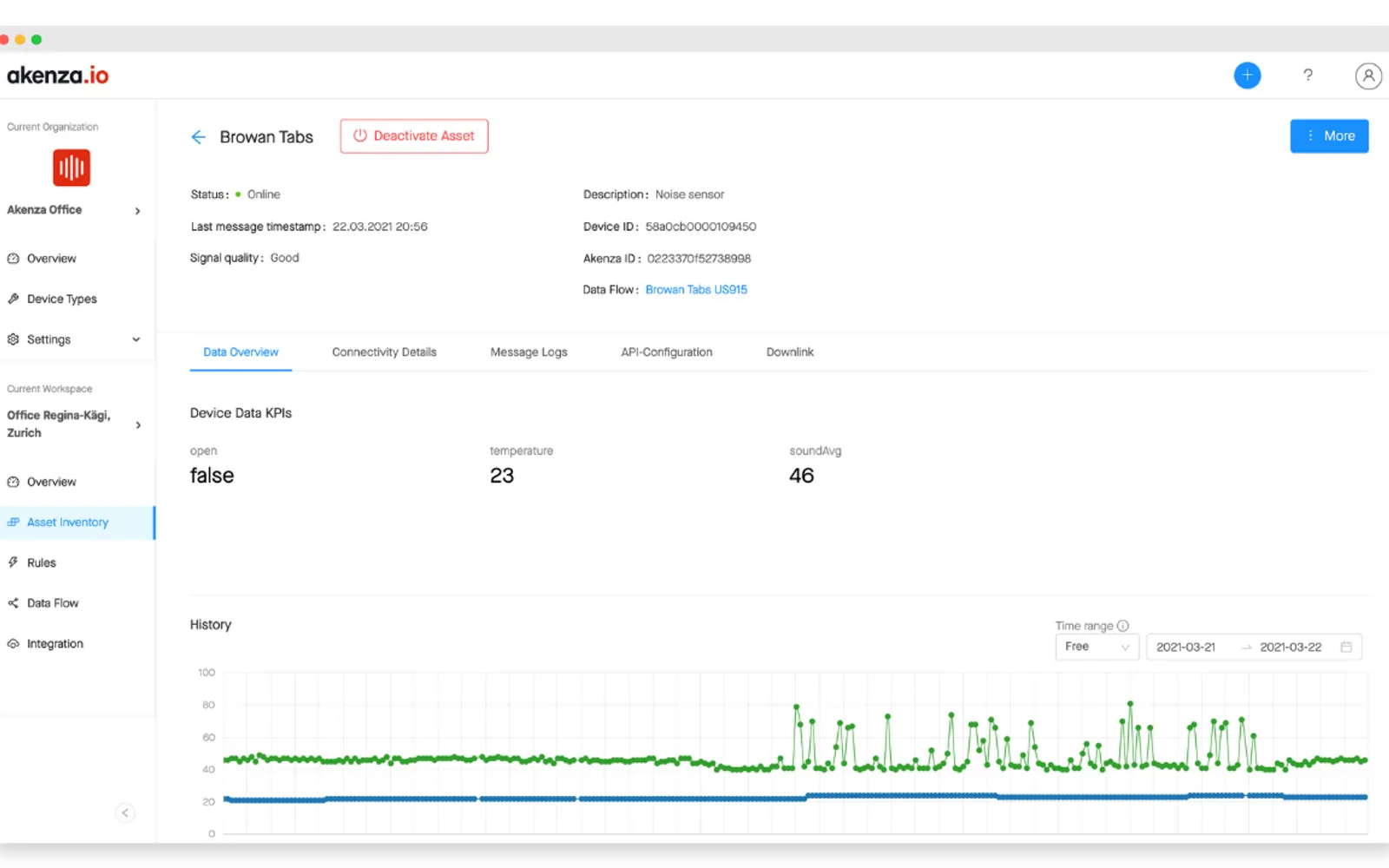This screenshot has height=868, width=1389.
Task: Open the user profile icon
Action: click(x=1368, y=76)
